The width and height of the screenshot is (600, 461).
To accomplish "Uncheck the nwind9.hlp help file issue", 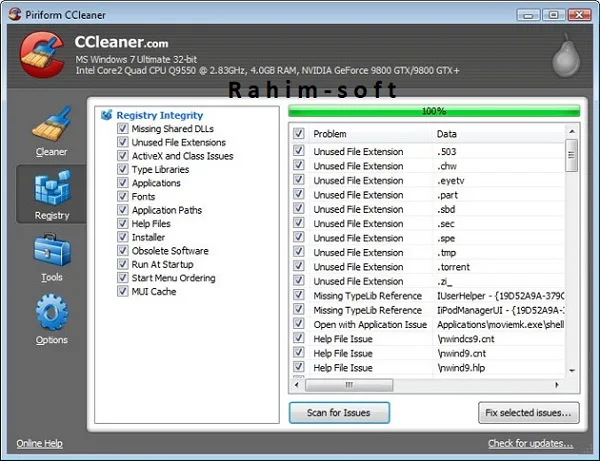I will point(298,367).
